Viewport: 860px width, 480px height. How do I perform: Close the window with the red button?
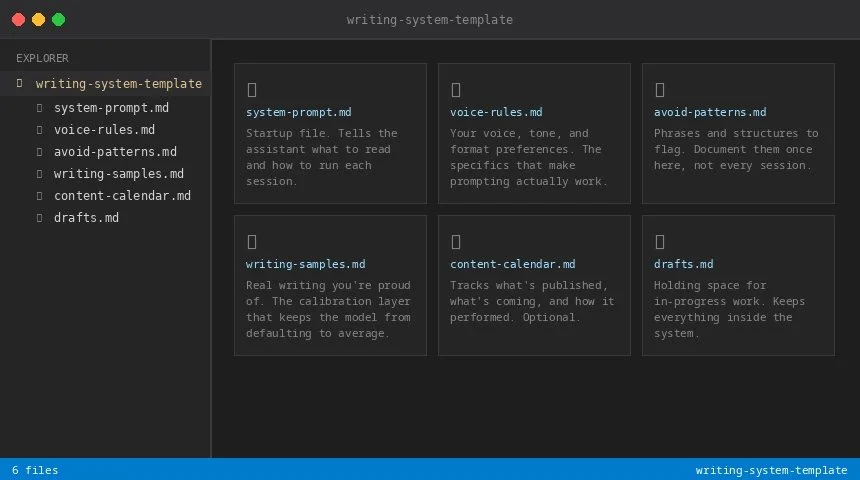tap(18, 20)
